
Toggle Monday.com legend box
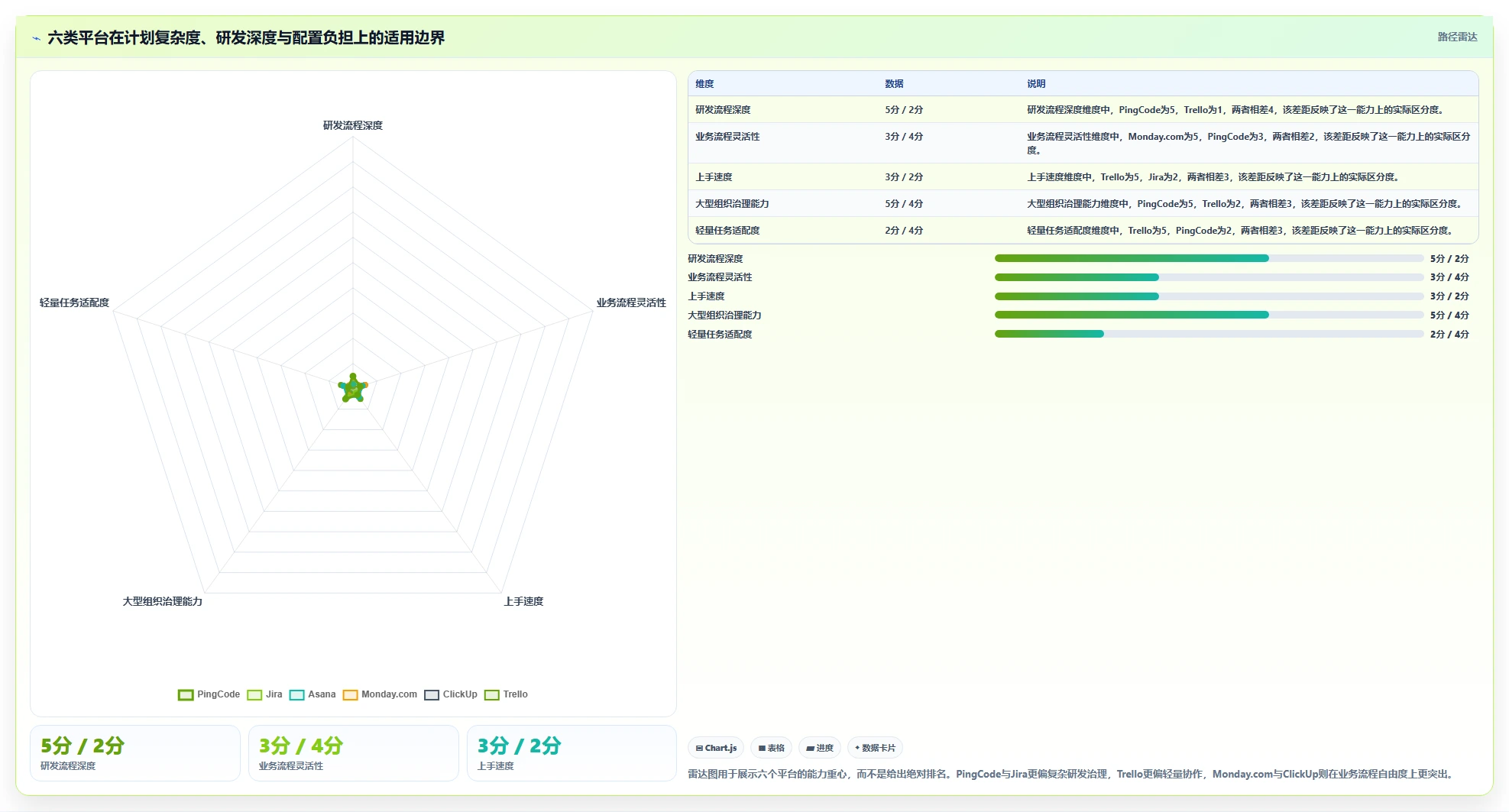(x=350, y=695)
